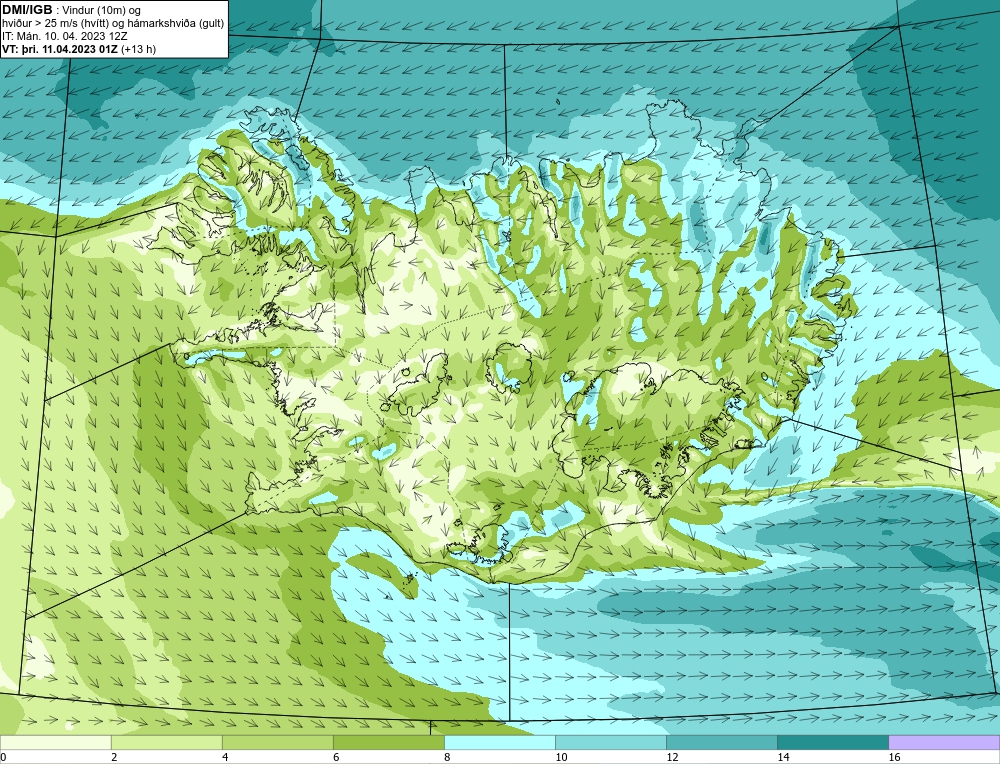The width and height of the screenshot is (1000, 764).
Task: Select the light green 2–4 m/s legend swatch
Action: pos(166,742)
